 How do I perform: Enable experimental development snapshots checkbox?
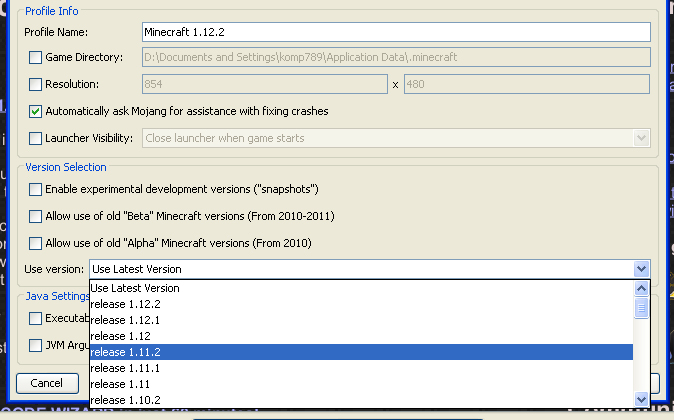click(35, 189)
